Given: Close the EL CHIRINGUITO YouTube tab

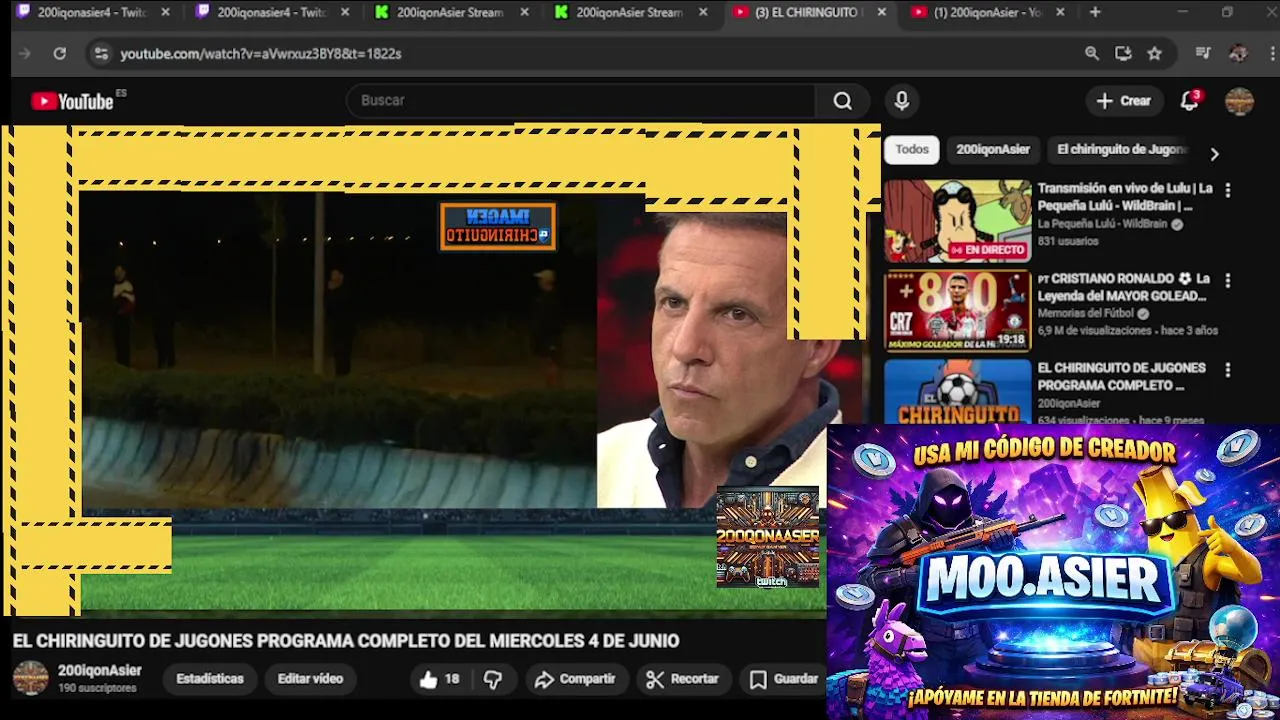Looking at the screenshot, I should pos(881,13).
